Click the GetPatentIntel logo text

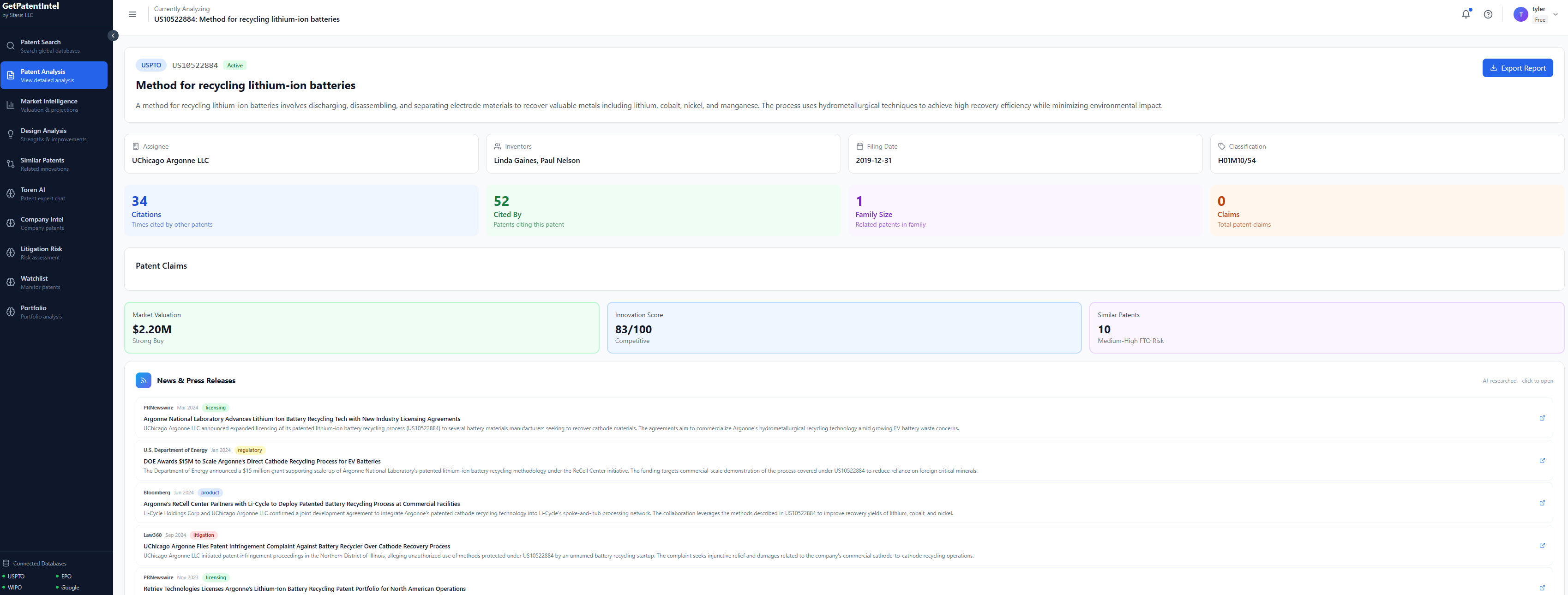coord(30,6)
